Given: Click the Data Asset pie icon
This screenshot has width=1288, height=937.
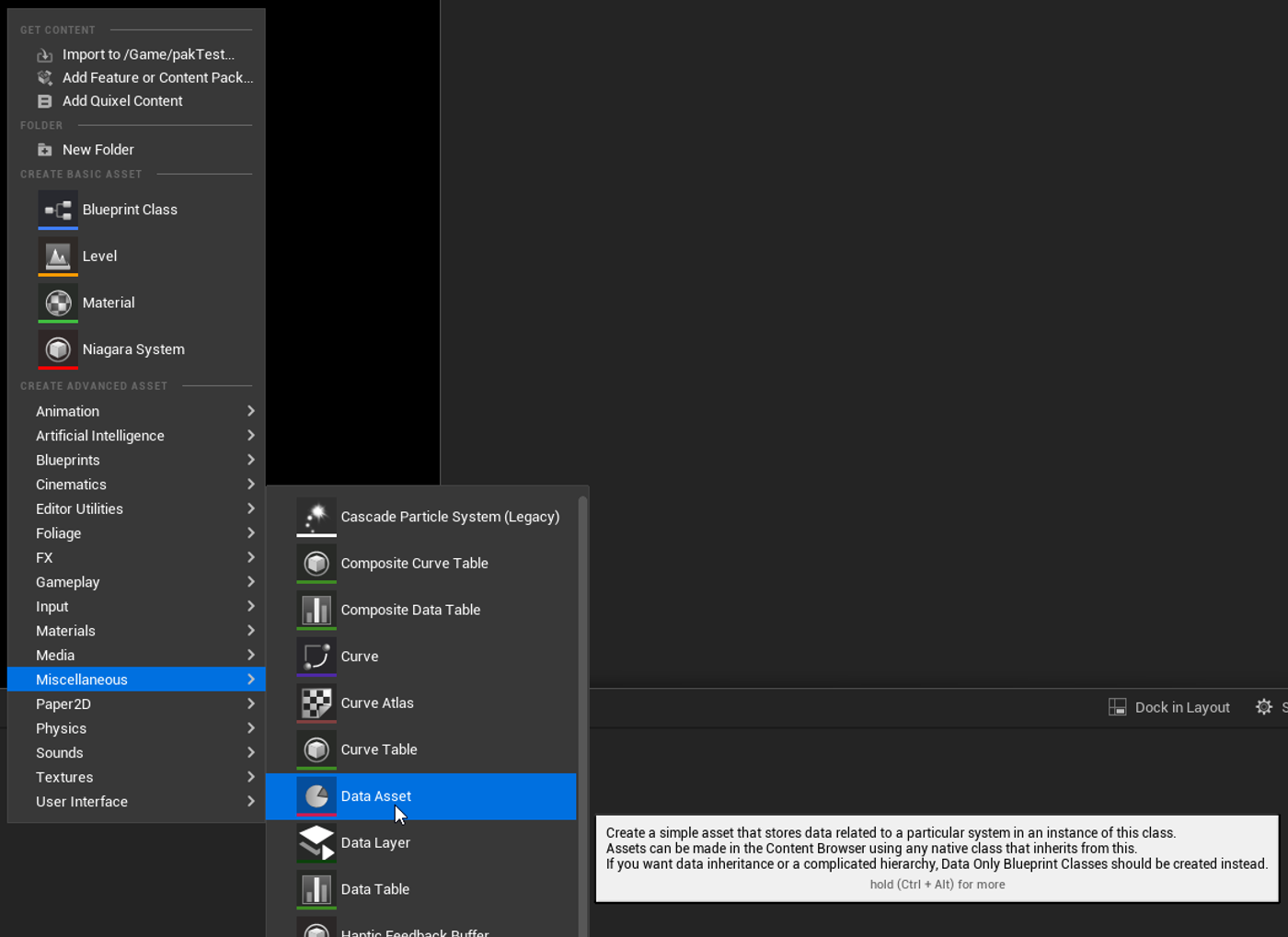Looking at the screenshot, I should point(316,796).
